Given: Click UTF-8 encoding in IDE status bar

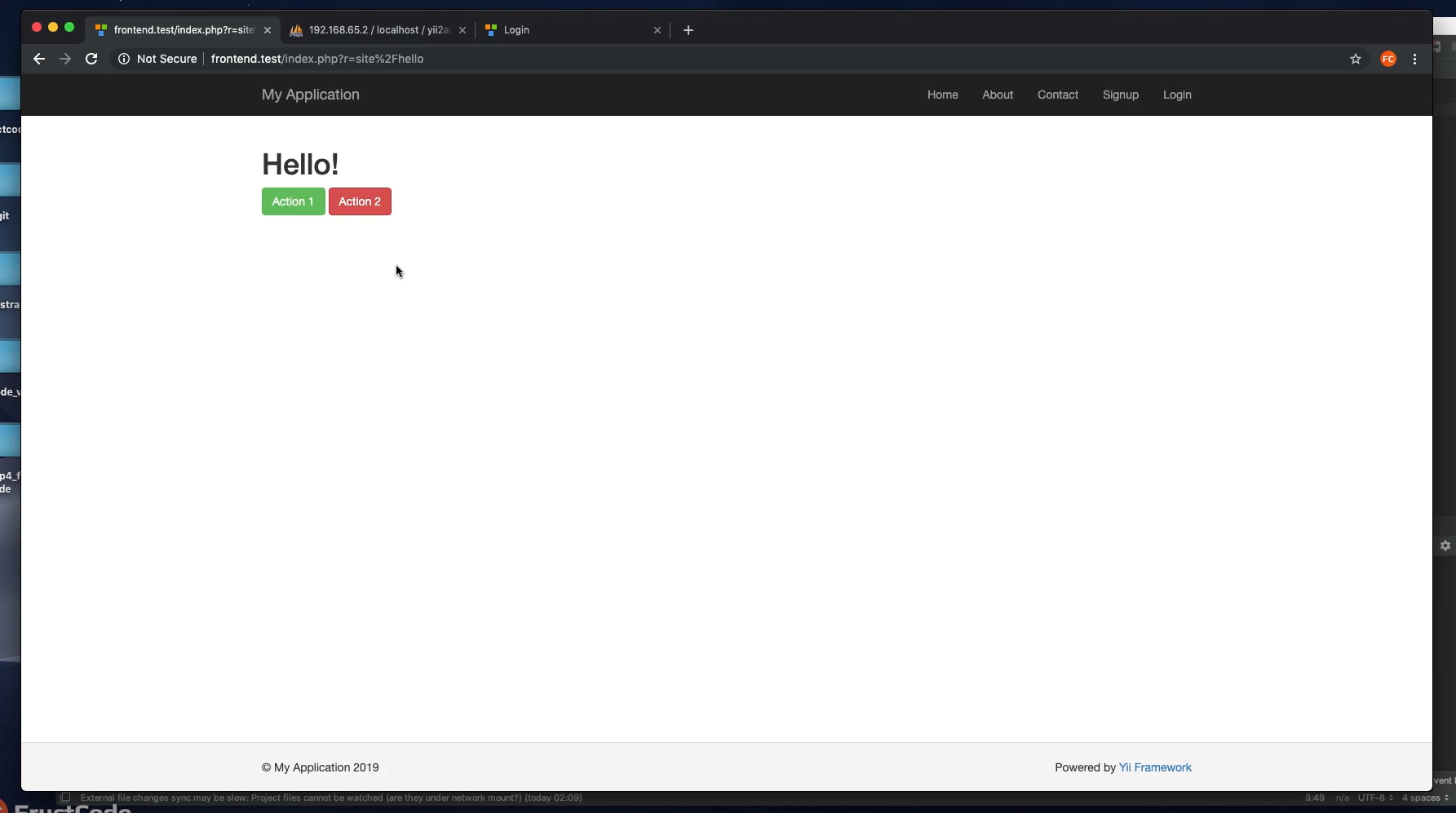Looking at the screenshot, I should coord(1375,798).
